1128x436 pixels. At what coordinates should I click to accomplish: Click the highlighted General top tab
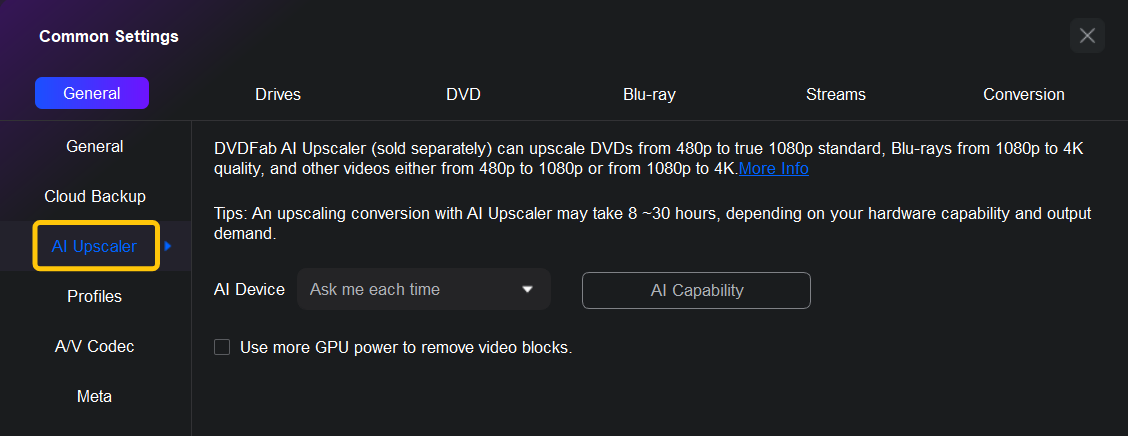pos(92,93)
